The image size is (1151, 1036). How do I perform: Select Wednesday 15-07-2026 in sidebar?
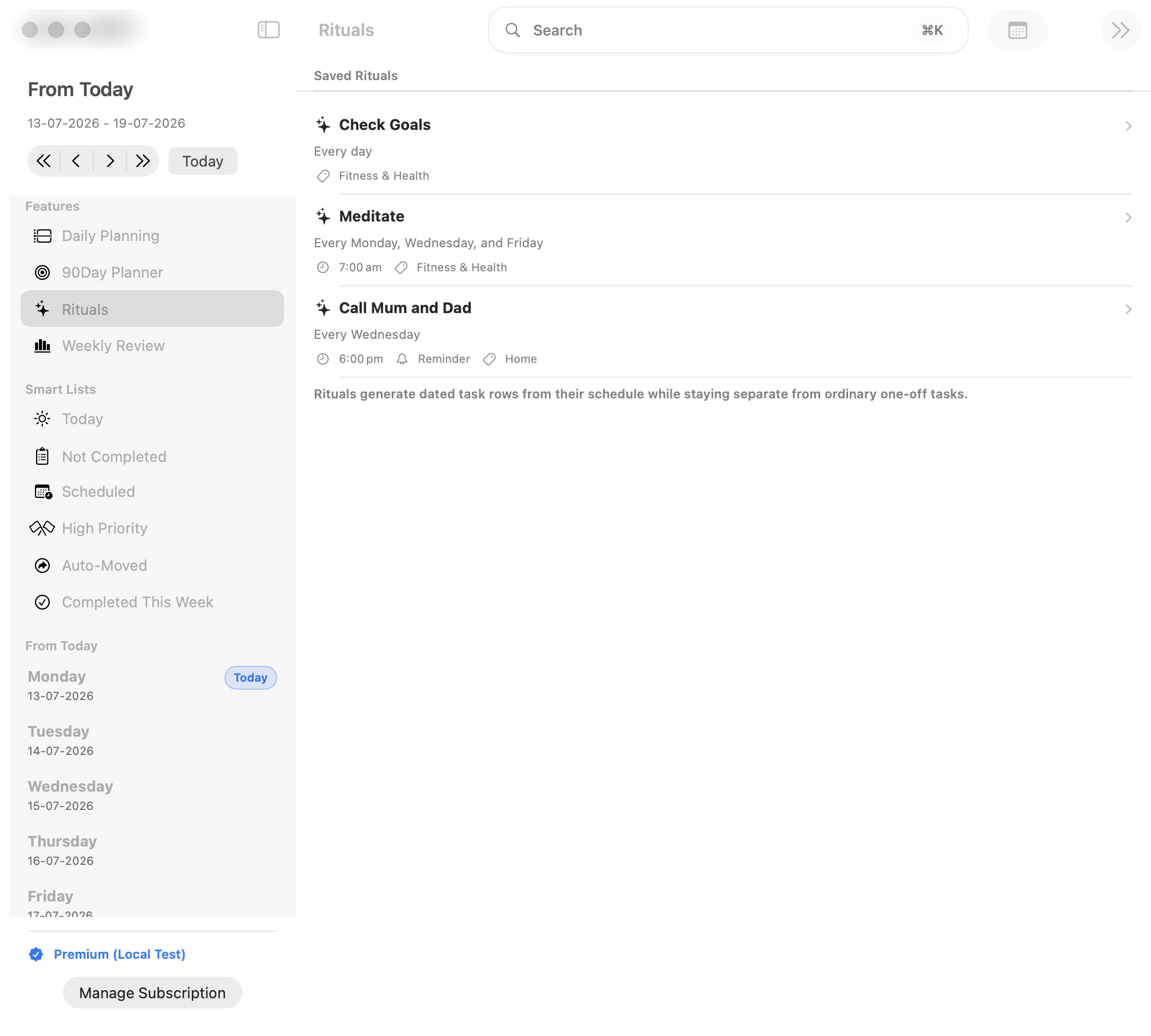click(152, 796)
